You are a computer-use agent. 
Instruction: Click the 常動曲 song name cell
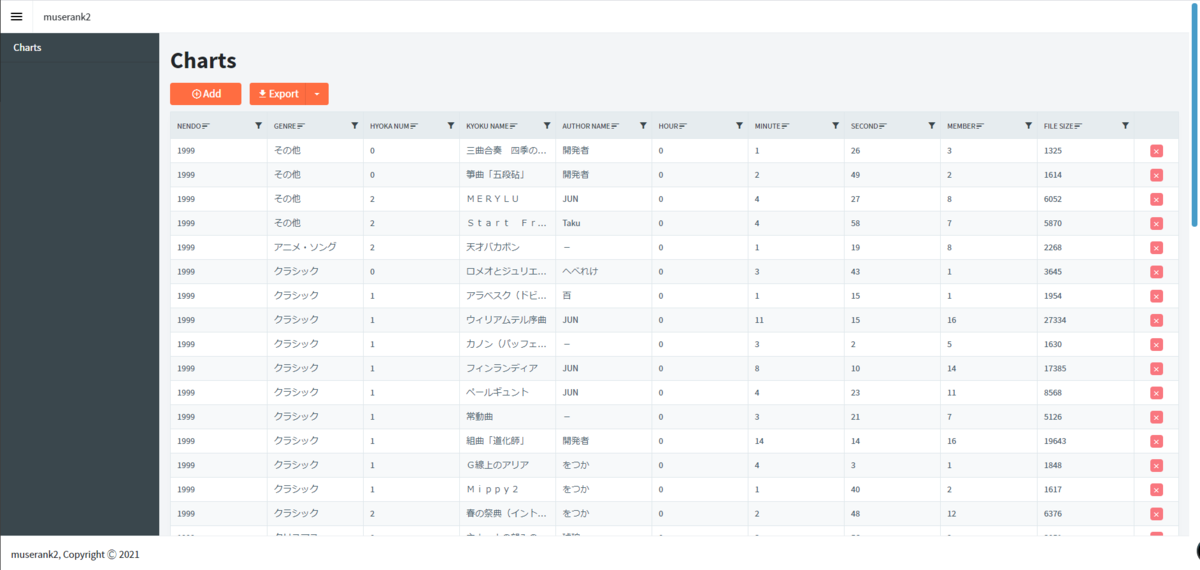507,417
